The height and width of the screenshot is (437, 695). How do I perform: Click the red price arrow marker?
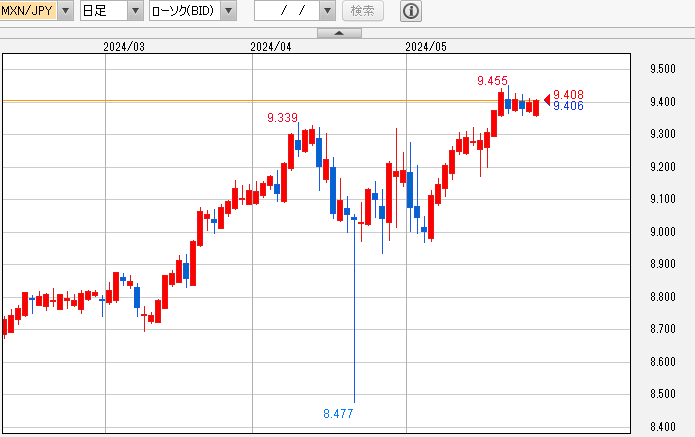(547, 100)
